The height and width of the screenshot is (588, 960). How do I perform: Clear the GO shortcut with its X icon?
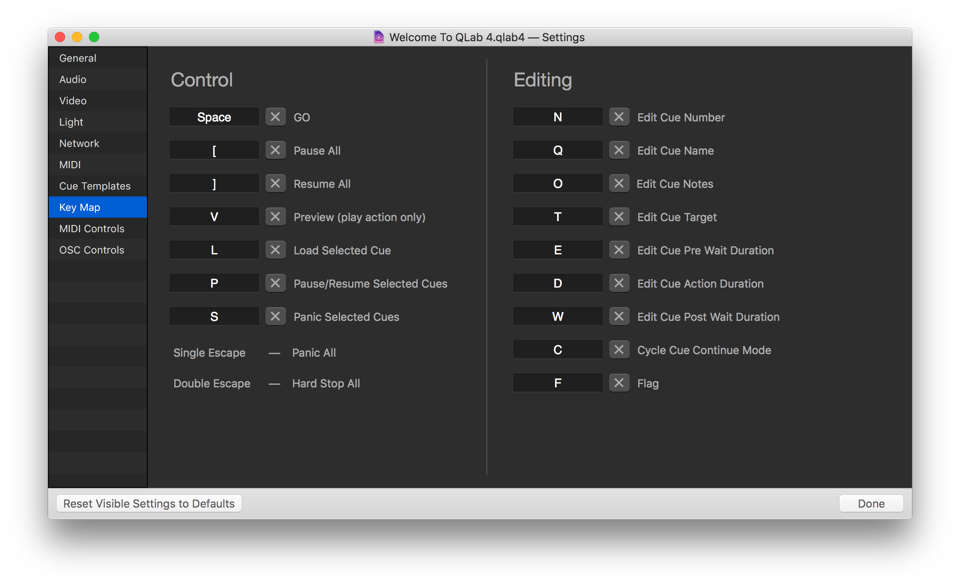click(275, 117)
